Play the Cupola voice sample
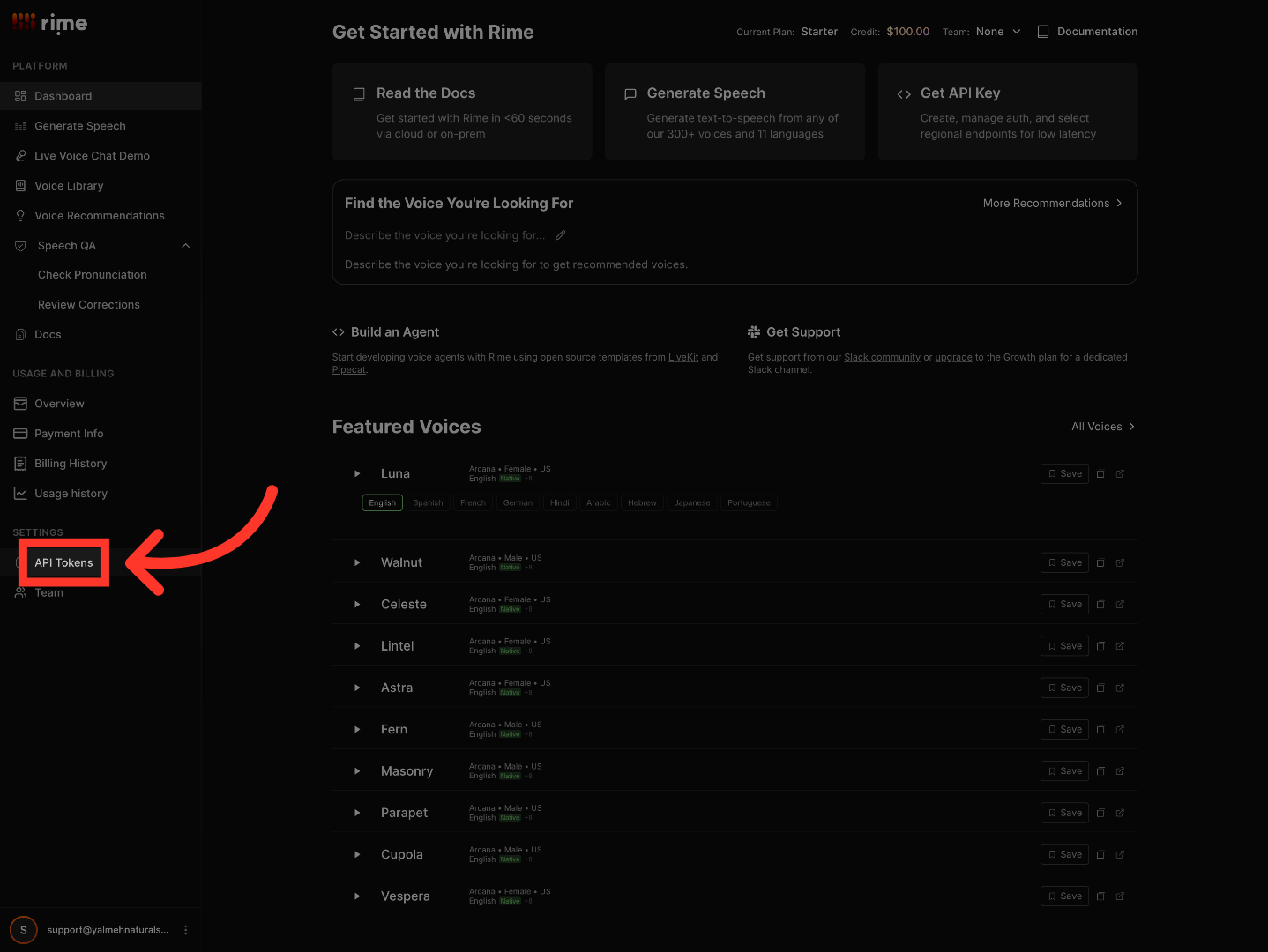This screenshot has height=952, width=1268. point(357,855)
